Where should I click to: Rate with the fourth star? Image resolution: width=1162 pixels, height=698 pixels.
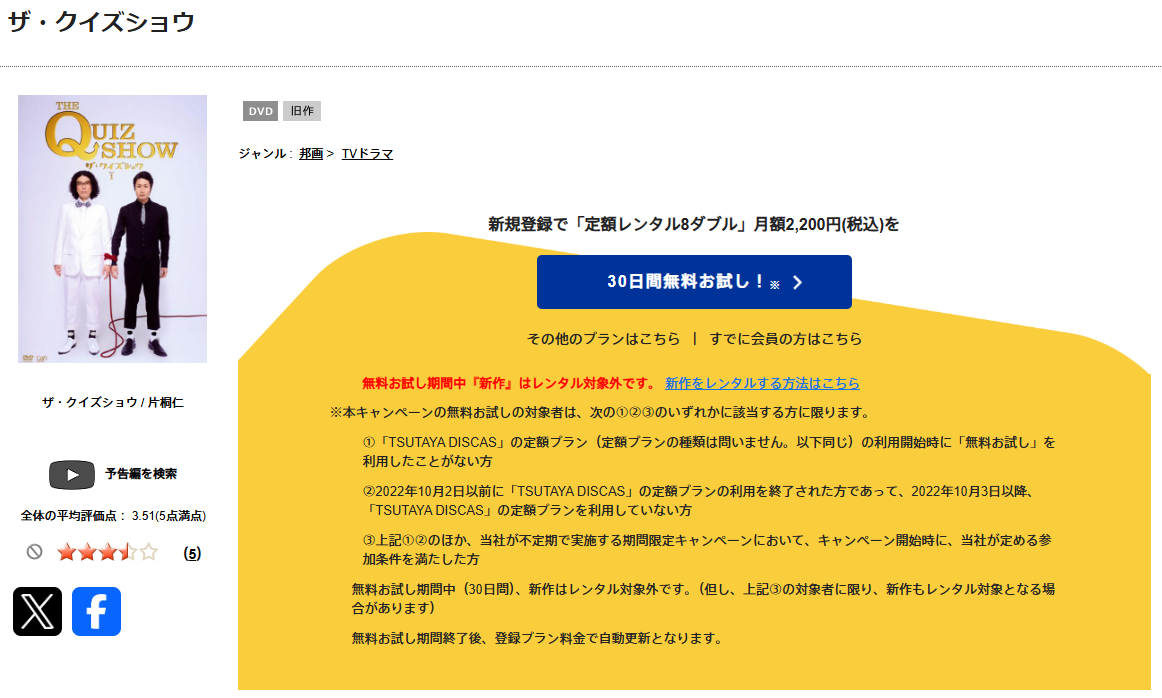click(128, 552)
